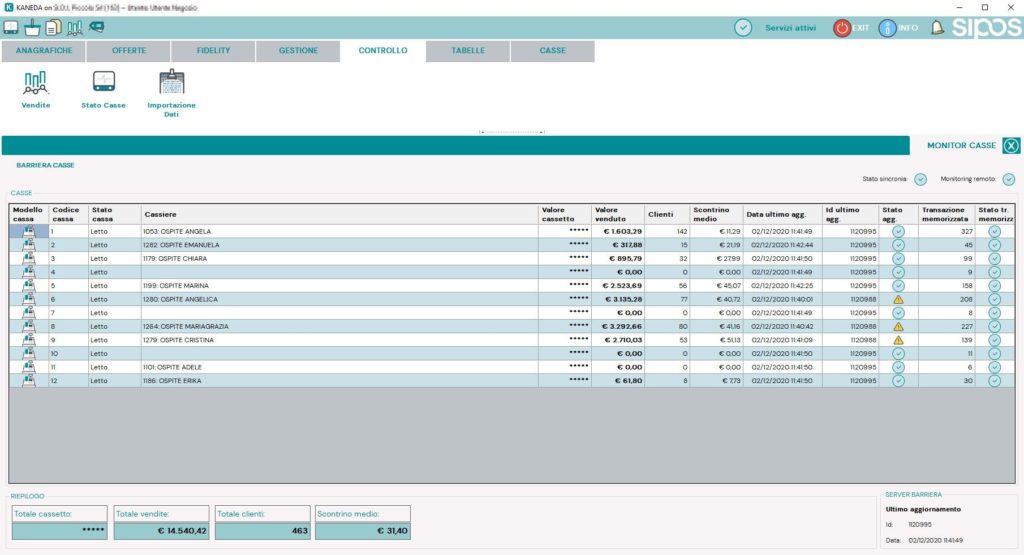Close the Monitor Casse panel
The height and width of the screenshot is (555, 1024).
(x=1011, y=146)
